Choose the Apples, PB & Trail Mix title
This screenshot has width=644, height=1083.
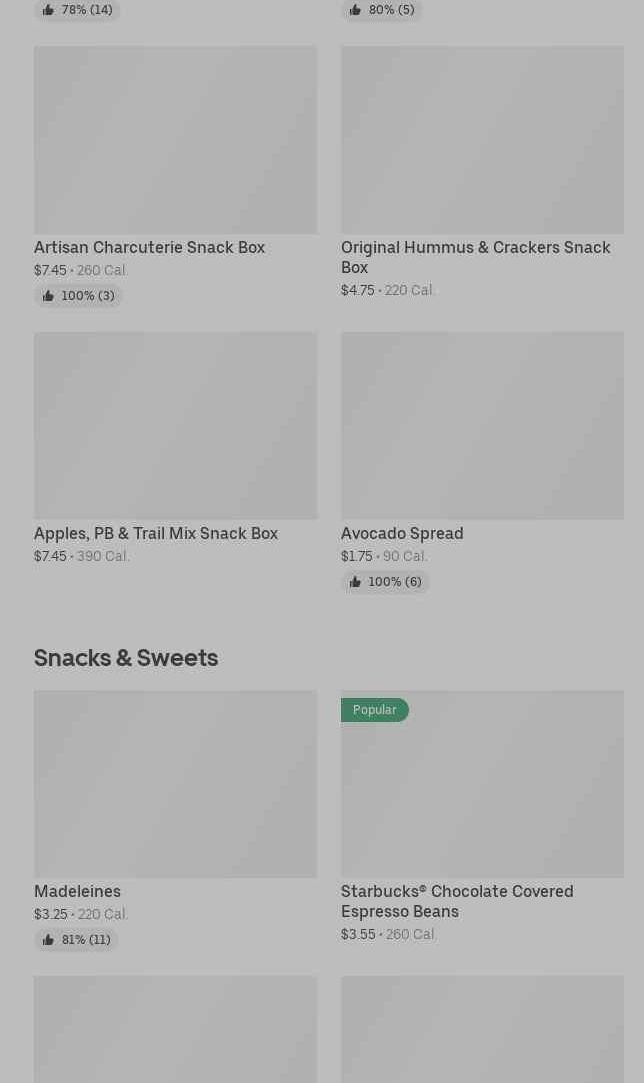(x=156, y=533)
